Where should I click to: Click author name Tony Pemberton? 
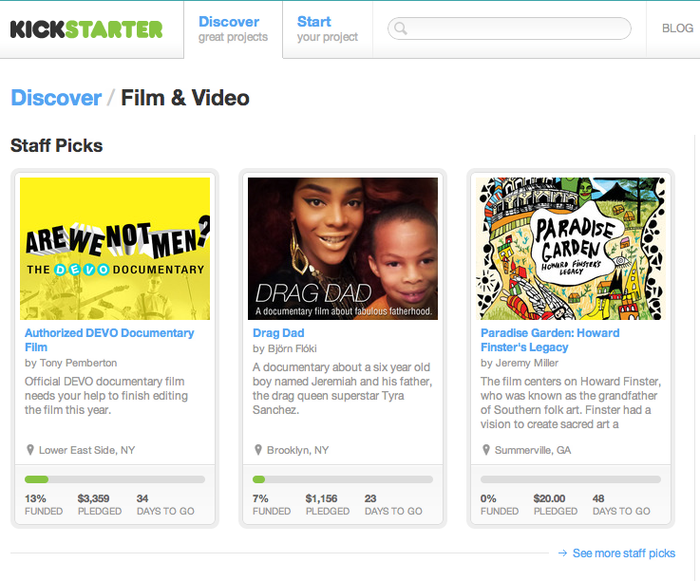coord(78,363)
